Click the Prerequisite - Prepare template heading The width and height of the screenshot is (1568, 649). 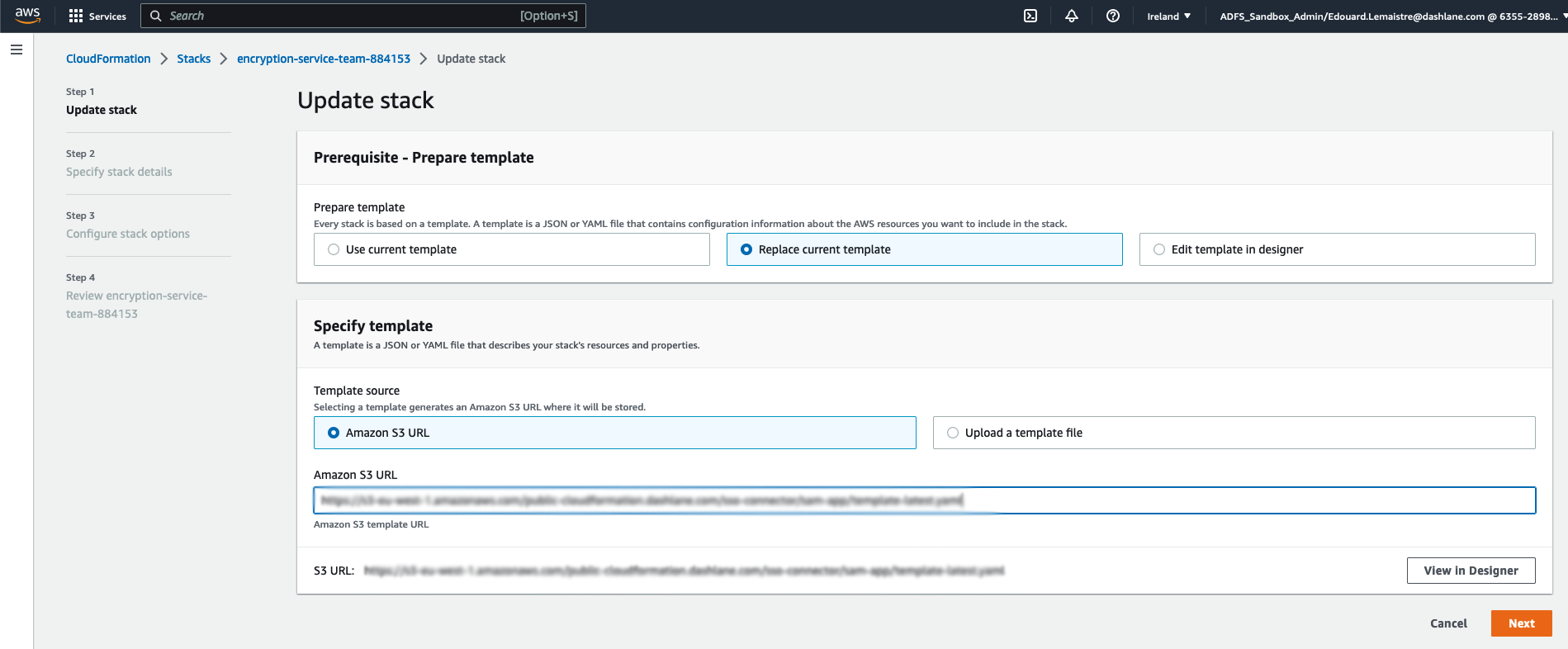coord(424,158)
